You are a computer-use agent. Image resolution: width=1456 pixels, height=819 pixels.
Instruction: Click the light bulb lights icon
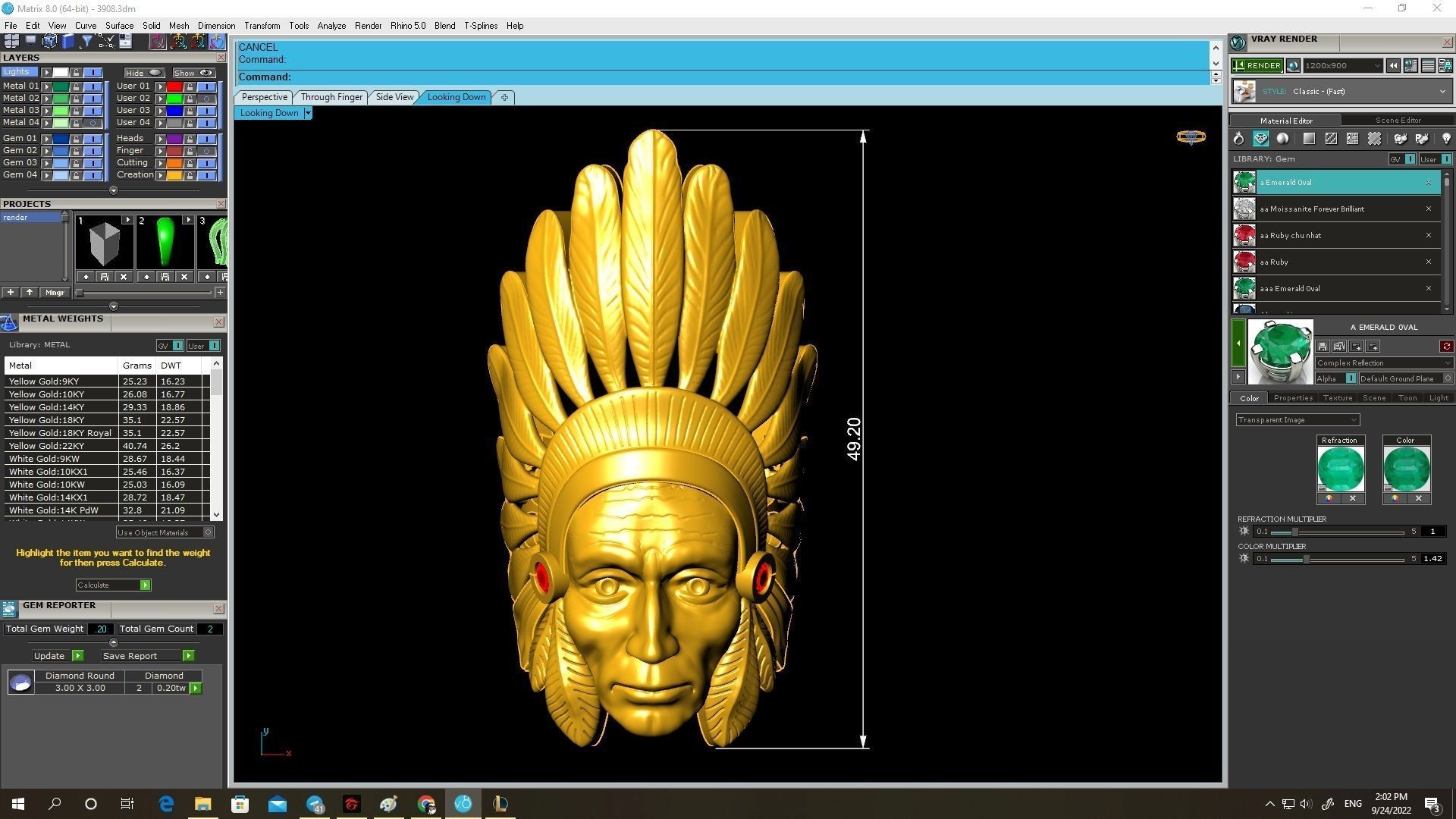tap(1446, 139)
